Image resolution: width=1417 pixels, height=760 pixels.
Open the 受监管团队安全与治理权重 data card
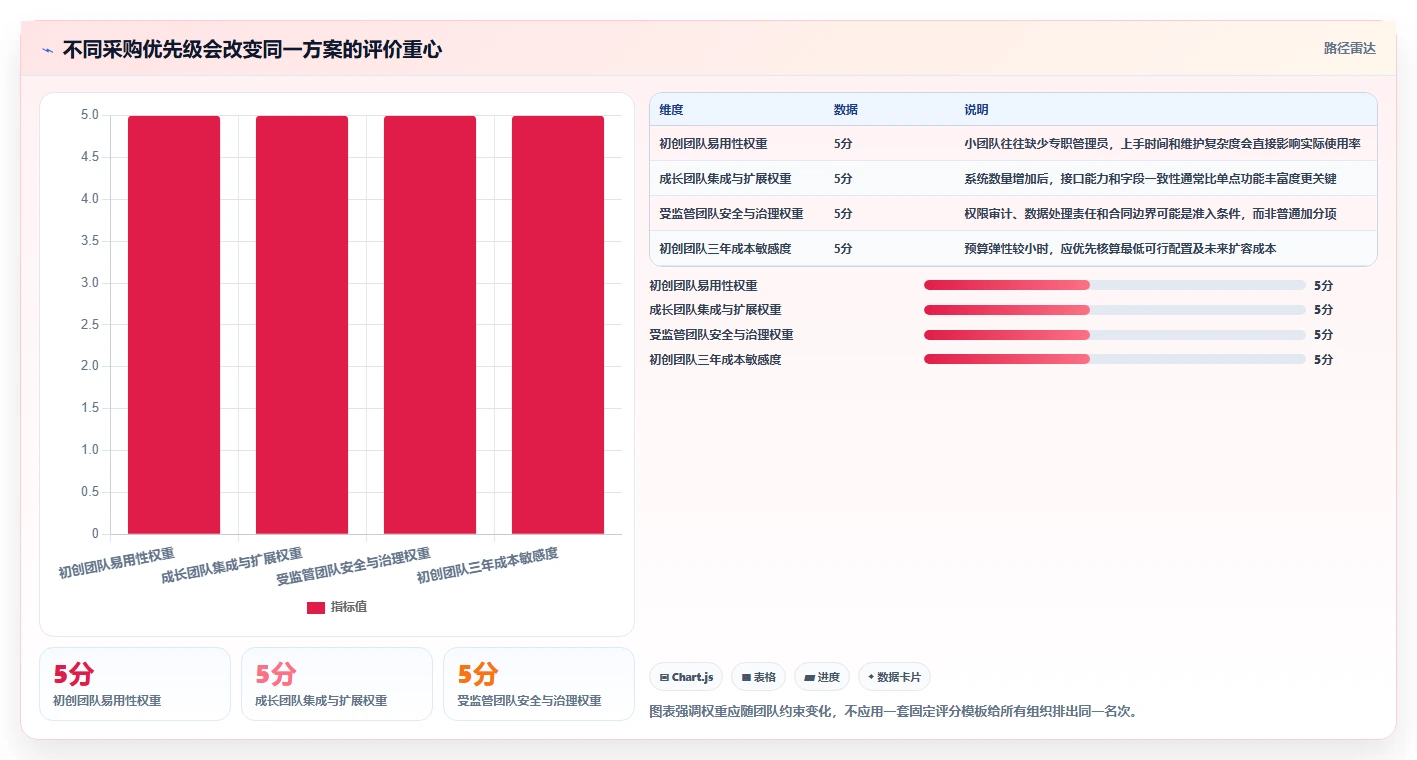click(539, 684)
